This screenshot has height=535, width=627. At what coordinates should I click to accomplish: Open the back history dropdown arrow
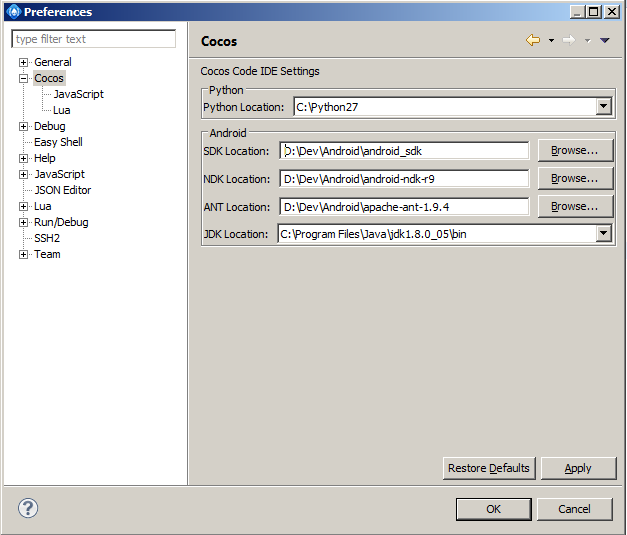551,40
